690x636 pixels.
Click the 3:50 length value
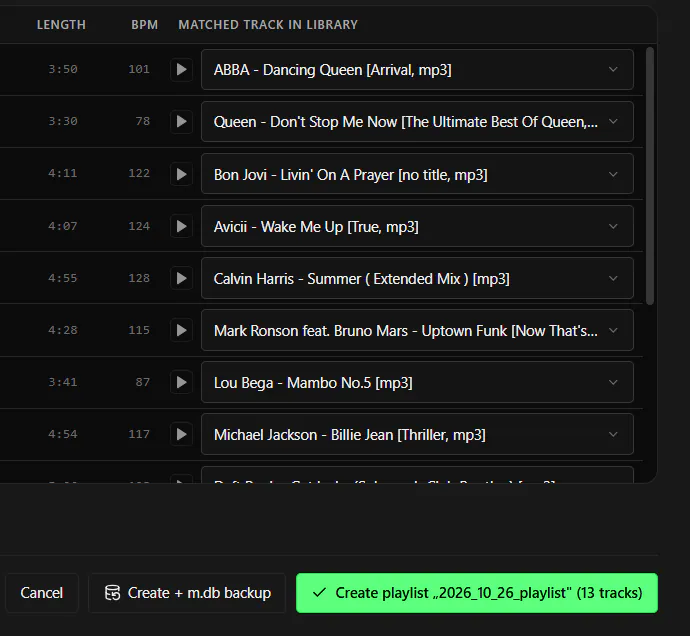[x=63, y=70]
